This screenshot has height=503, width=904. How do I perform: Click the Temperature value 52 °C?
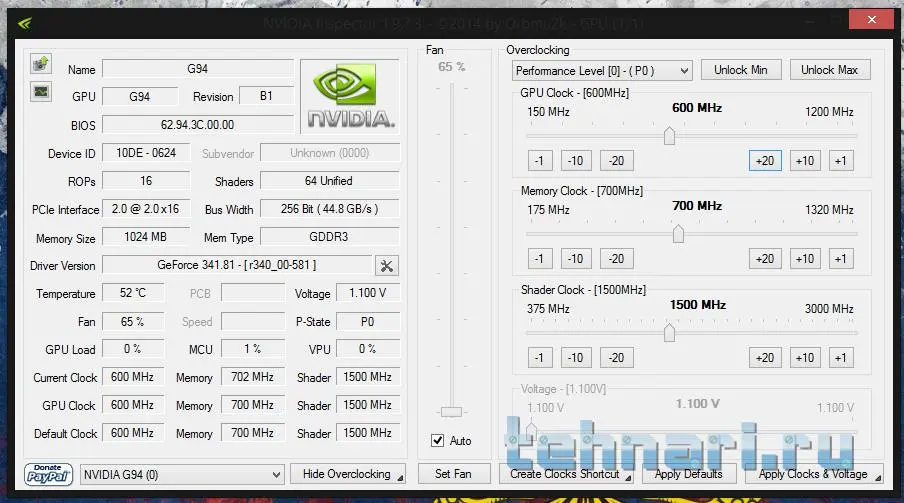click(x=133, y=293)
